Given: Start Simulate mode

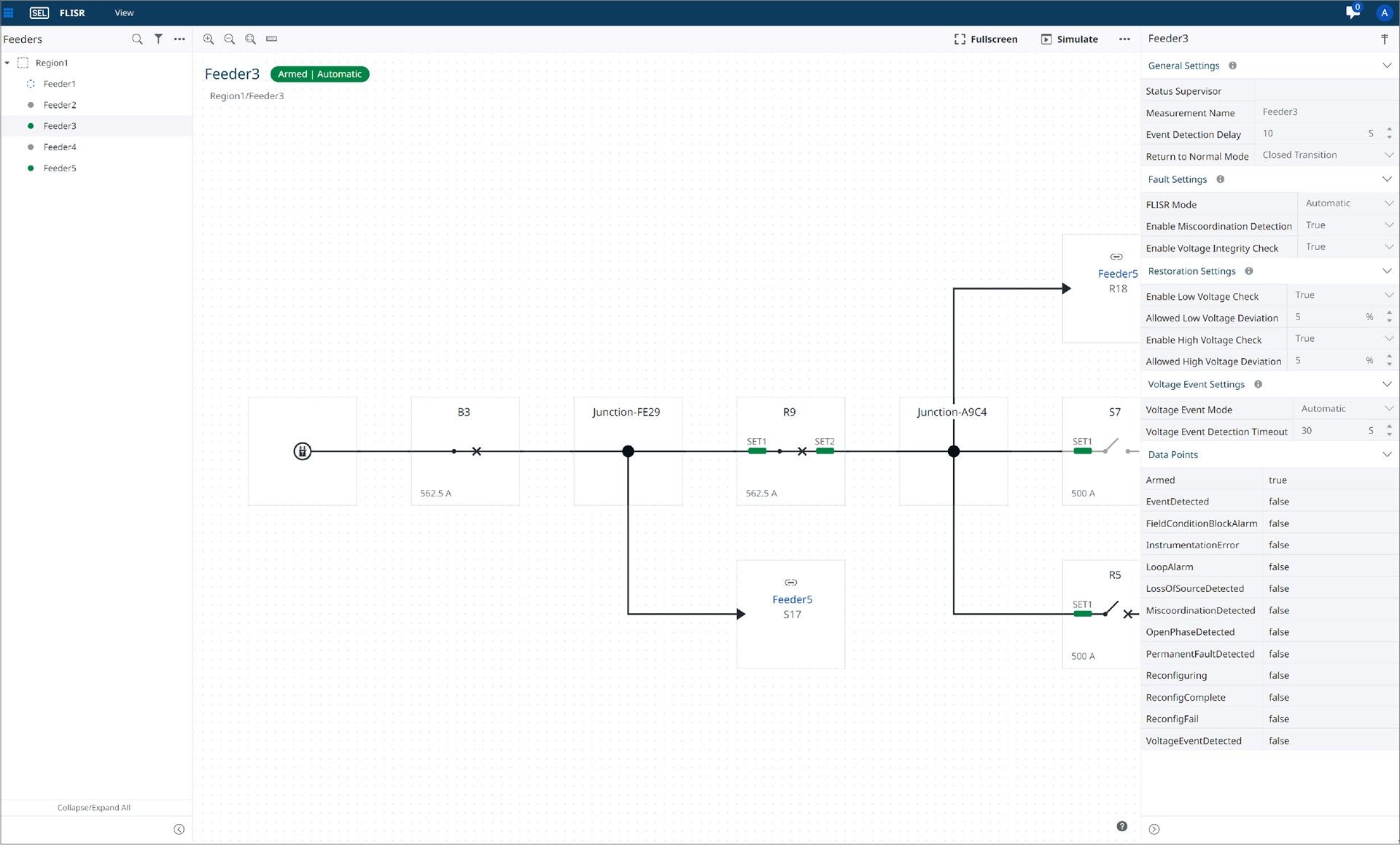Looking at the screenshot, I should (1070, 39).
